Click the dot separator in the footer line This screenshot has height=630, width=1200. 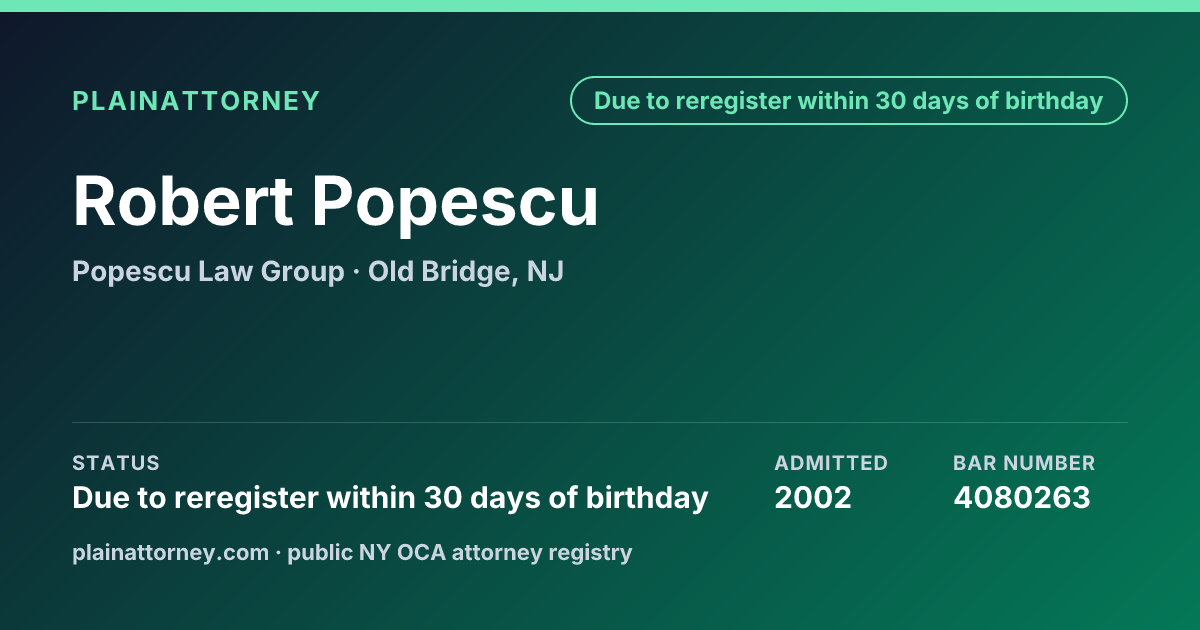coord(278,552)
